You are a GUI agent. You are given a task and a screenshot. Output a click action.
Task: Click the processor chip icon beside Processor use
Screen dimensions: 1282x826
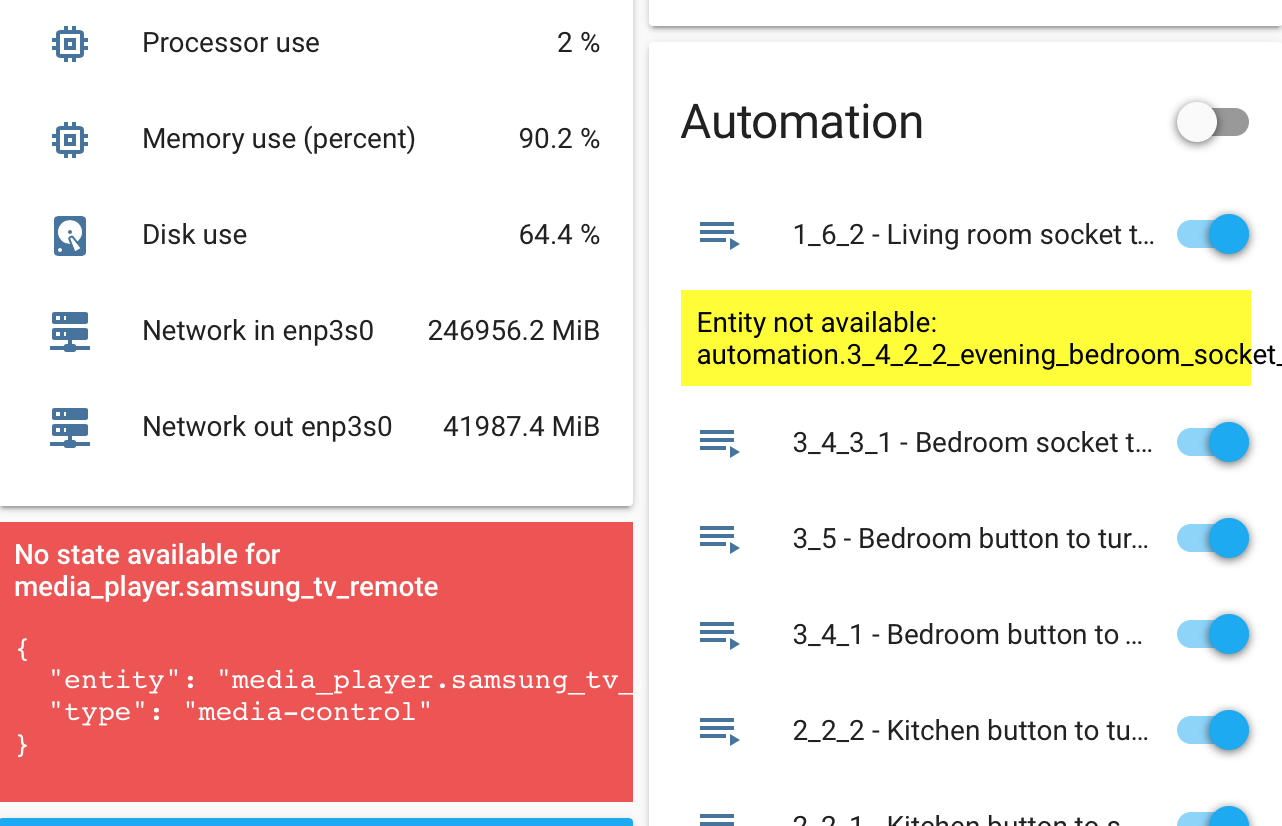point(69,43)
